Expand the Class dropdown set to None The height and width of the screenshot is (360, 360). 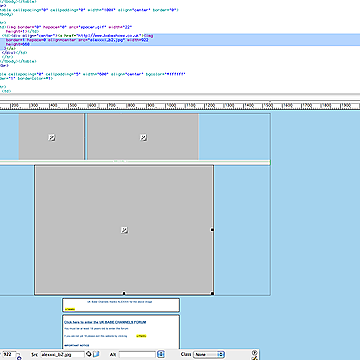pyautogui.click(x=209, y=354)
